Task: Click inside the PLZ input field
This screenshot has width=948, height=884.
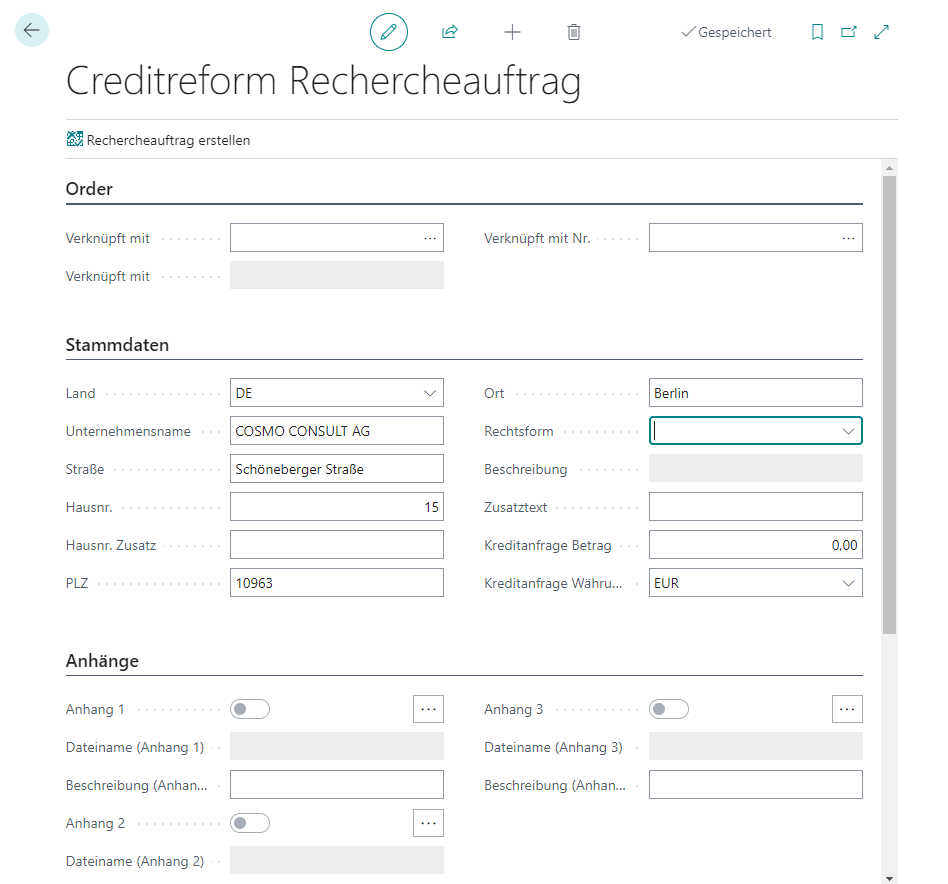Action: click(336, 582)
